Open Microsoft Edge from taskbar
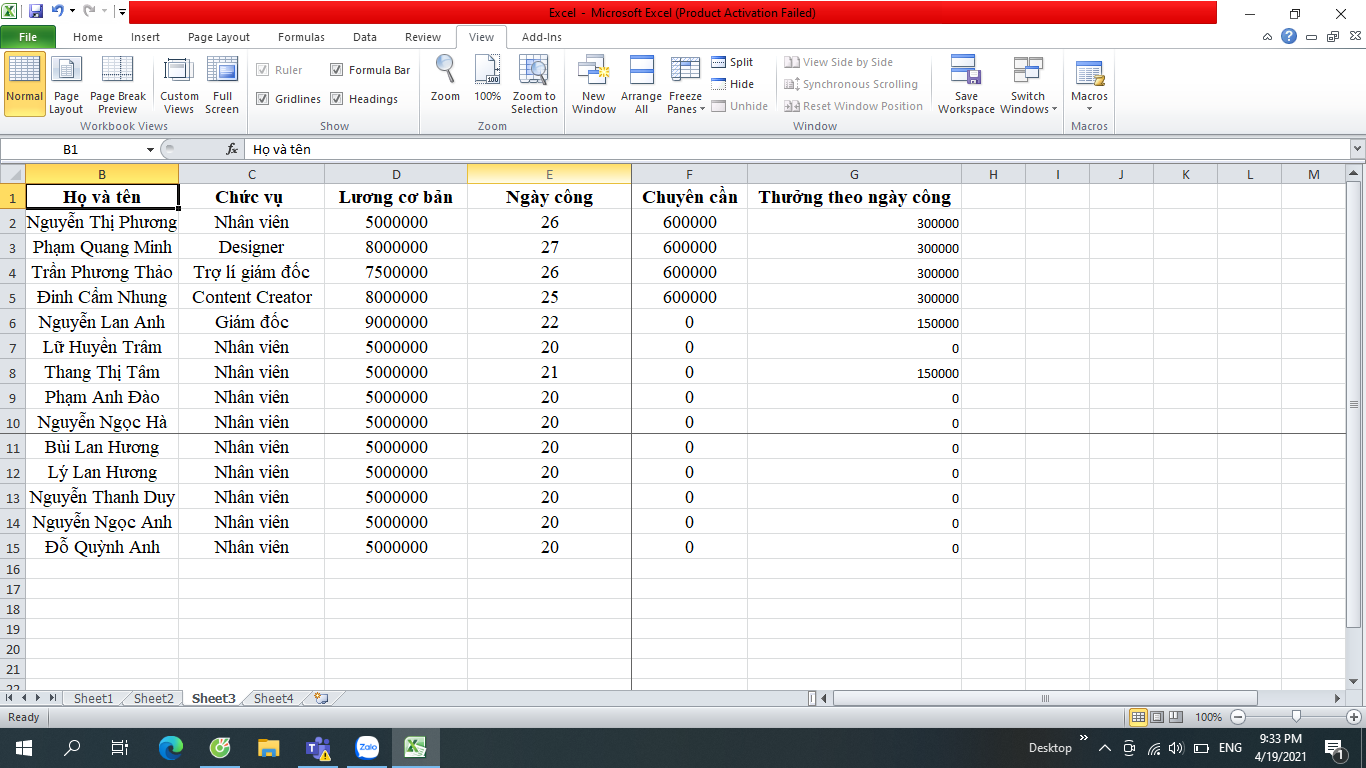The height and width of the screenshot is (768, 1366). click(x=171, y=747)
